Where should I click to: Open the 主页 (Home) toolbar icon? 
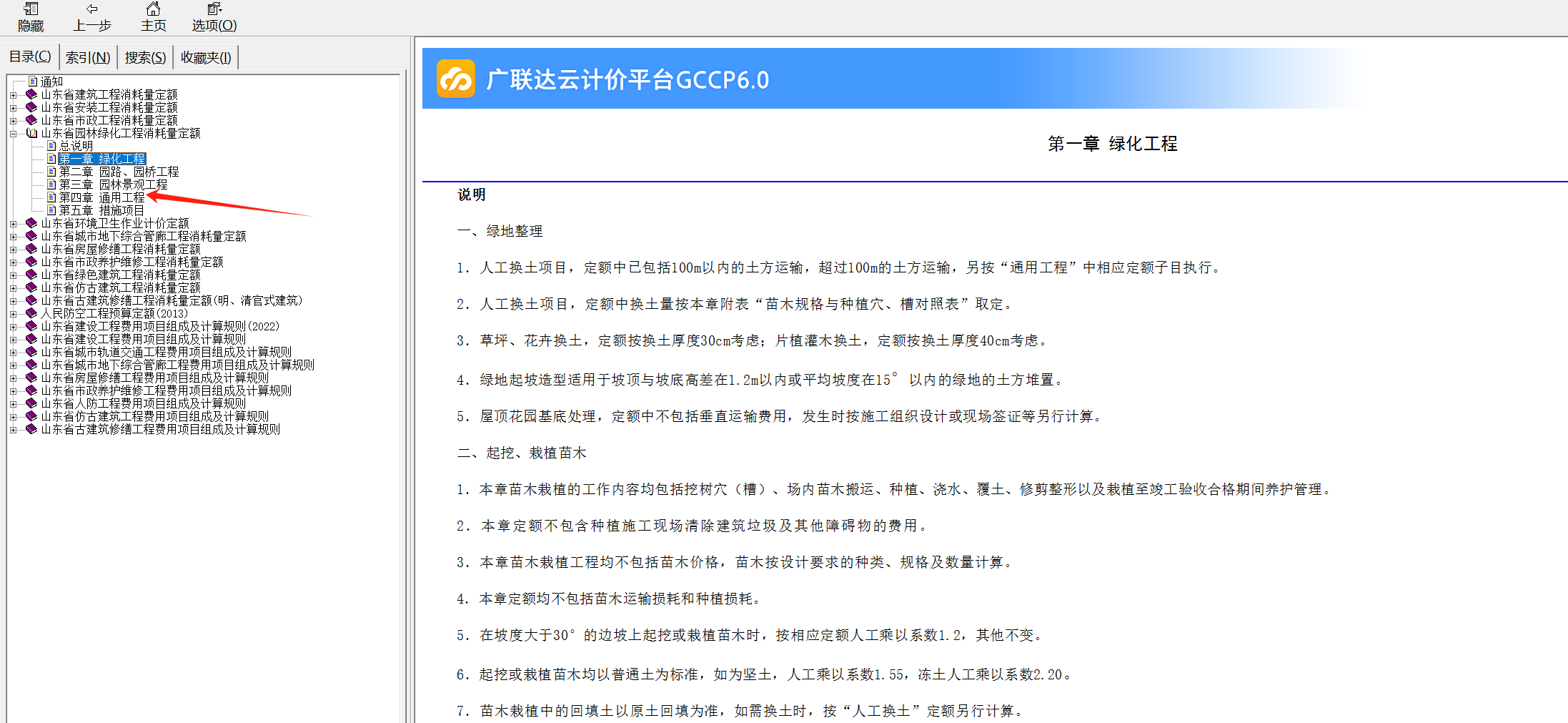click(153, 9)
